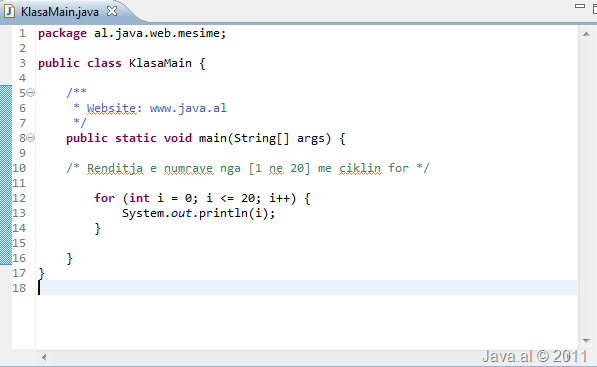The height and width of the screenshot is (367, 597).
Task: Maximize the editor area using the top-right icon
Action: point(595,8)
